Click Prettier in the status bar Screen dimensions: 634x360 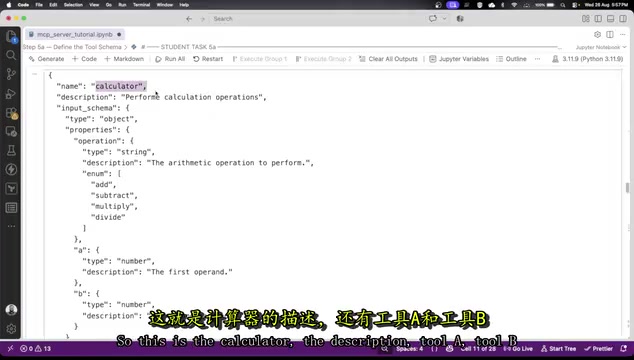click(x=599, y=349)
